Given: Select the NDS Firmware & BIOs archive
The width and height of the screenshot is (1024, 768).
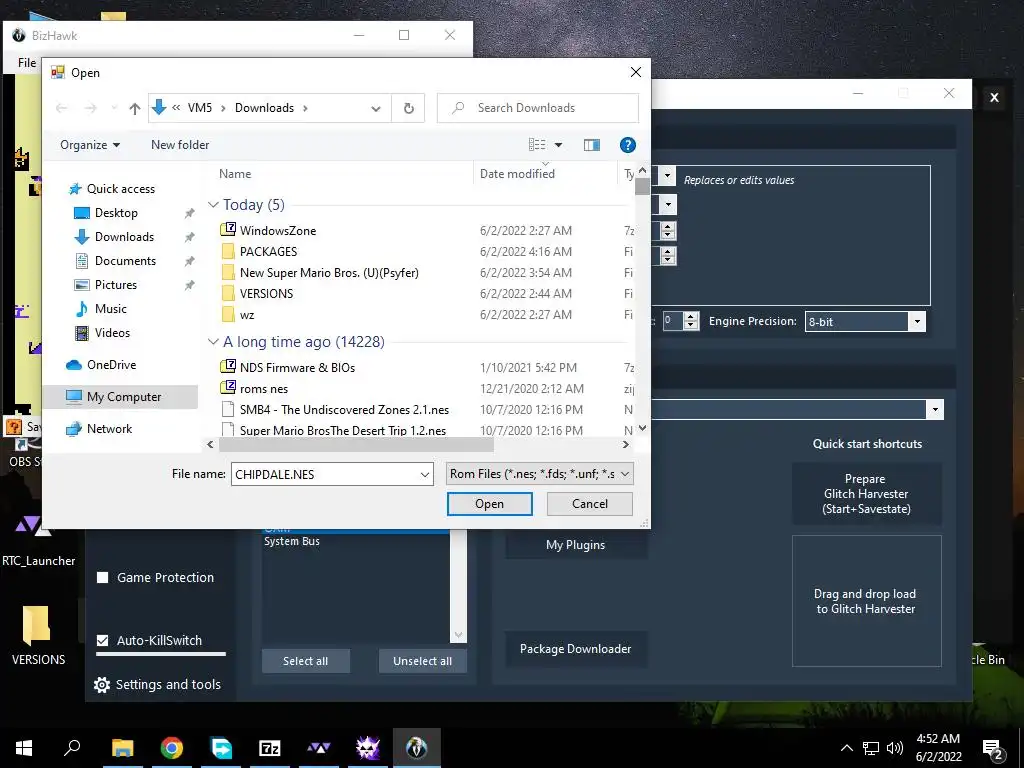Looking at the screenshot, I should 297,368.
